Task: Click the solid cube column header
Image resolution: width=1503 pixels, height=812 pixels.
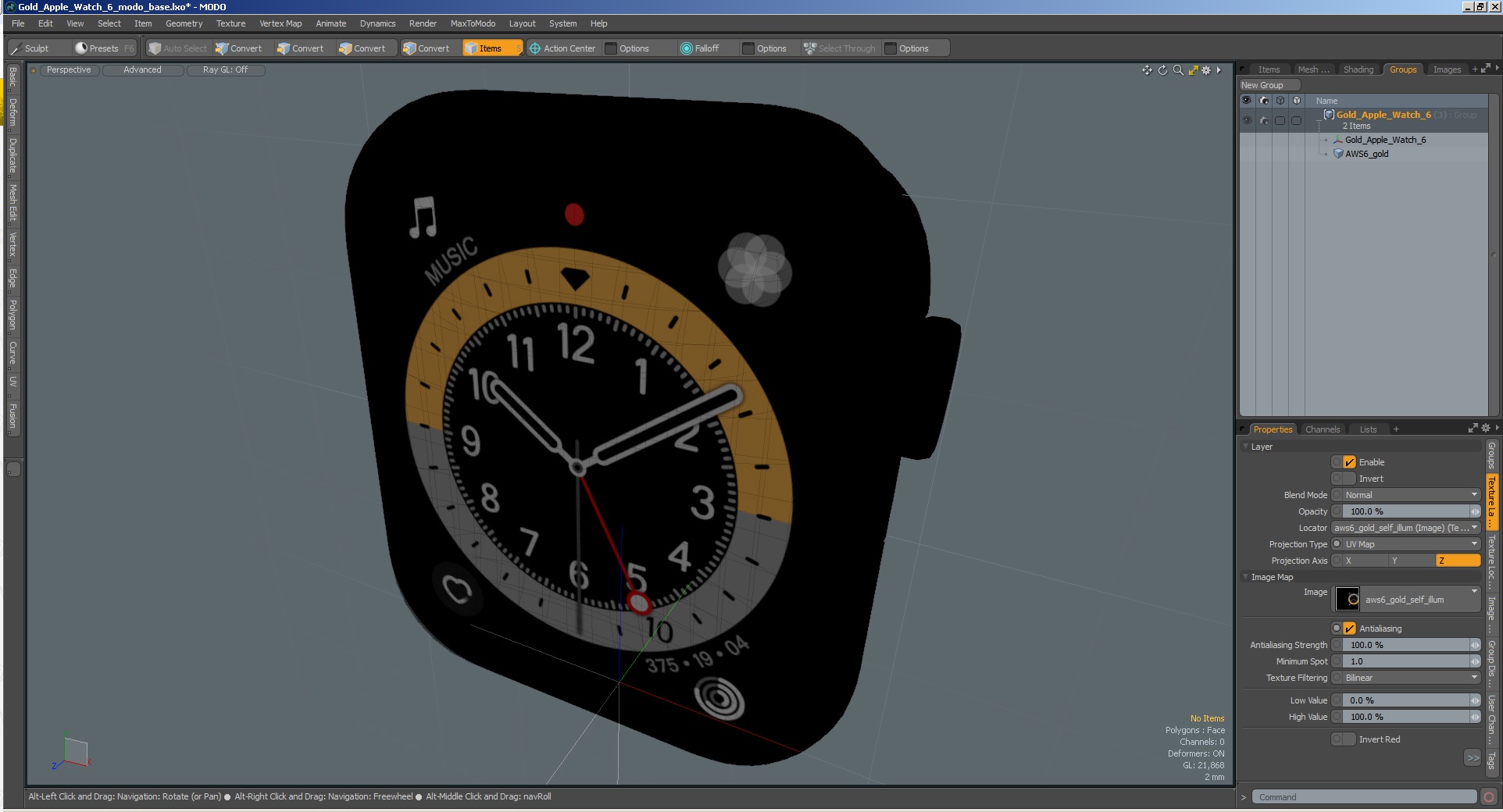Action: (1297, 101)
